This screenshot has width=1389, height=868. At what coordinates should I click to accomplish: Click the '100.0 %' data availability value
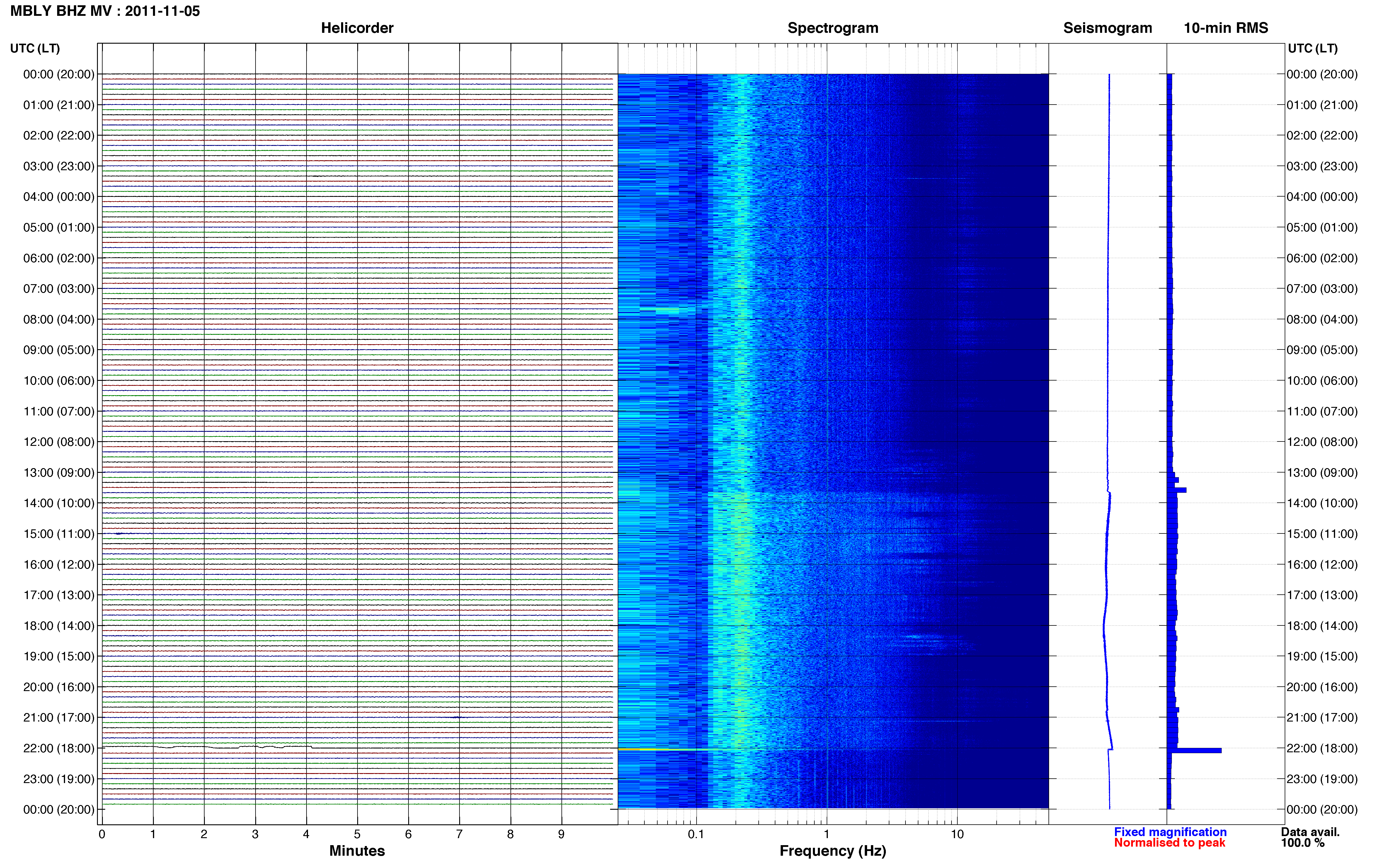[1303, 843]
